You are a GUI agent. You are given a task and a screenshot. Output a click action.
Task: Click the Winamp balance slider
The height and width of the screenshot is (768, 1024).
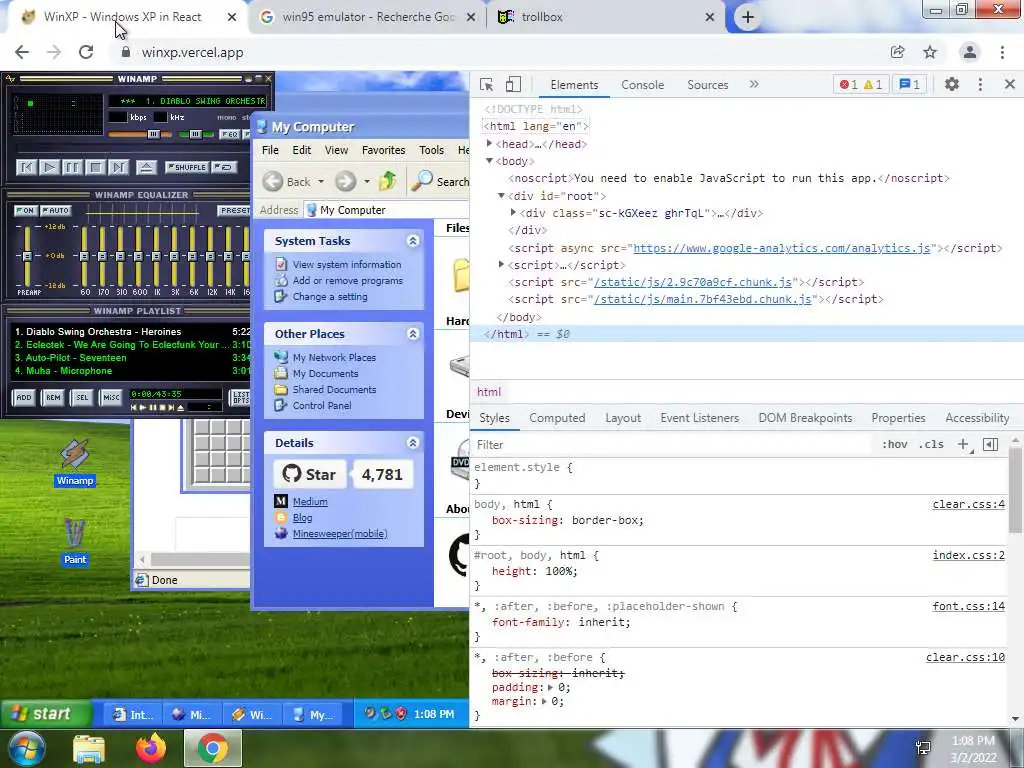pyautogui.click(x=196, y=134)
